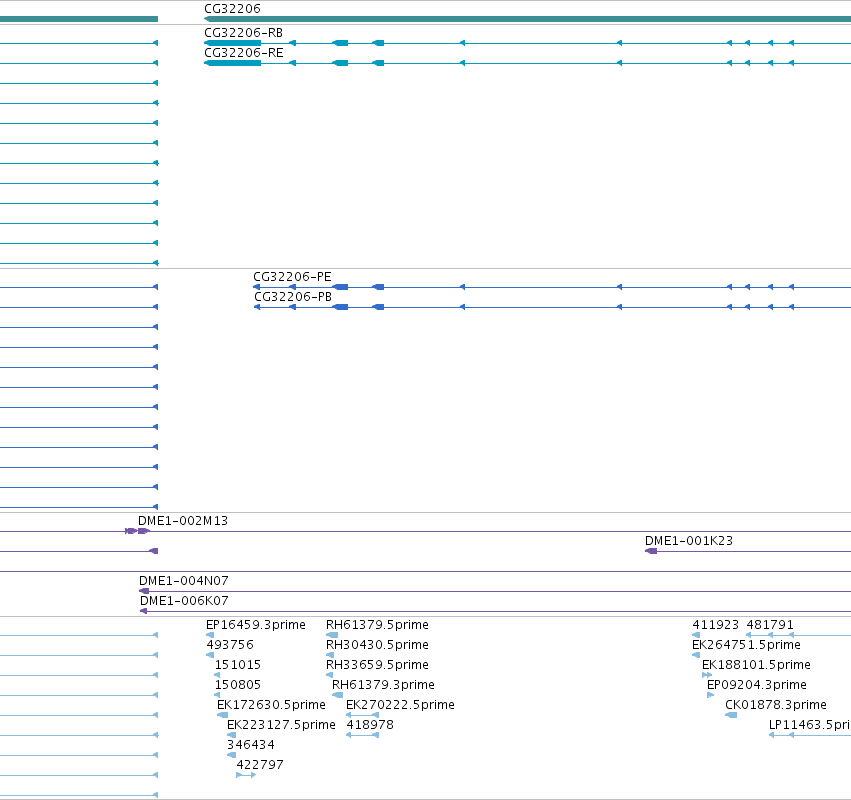Image resolution: width=851 pixels, height=800 pixels.
Task: Select the RH61379.3prime EST label
Action: tap(383, 685)
